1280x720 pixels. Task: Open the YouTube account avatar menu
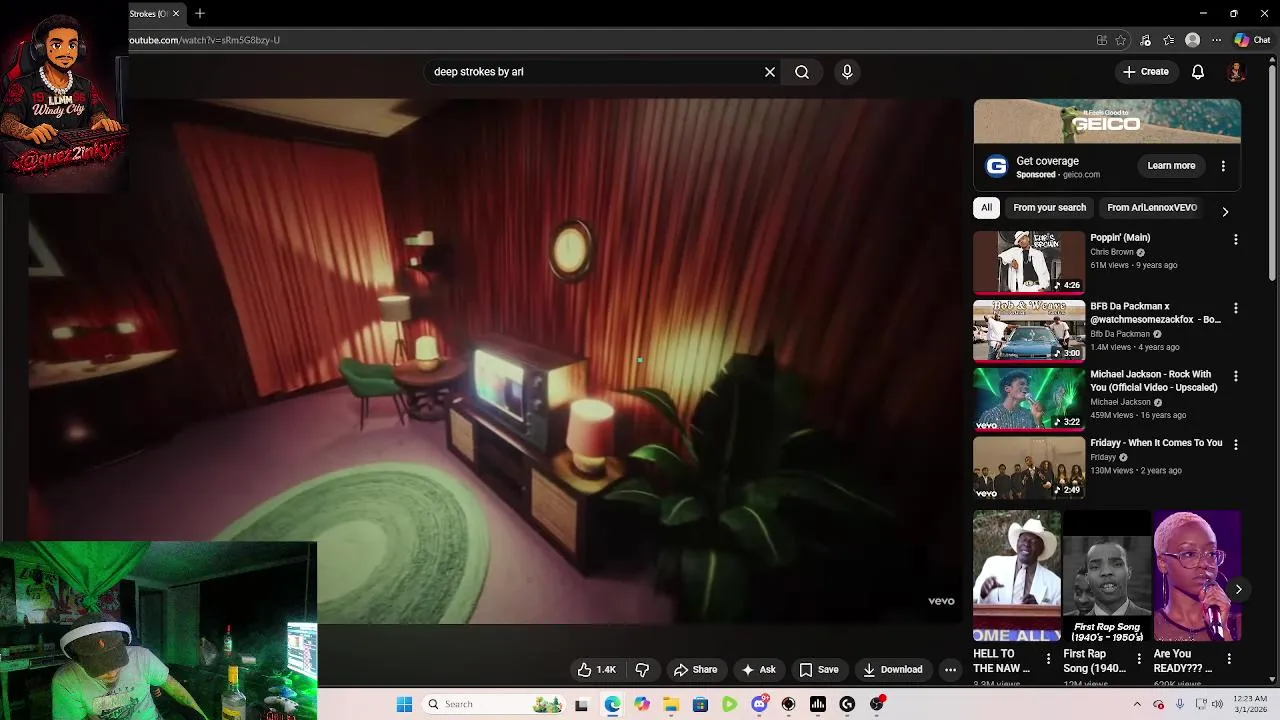coord(1236,72)
